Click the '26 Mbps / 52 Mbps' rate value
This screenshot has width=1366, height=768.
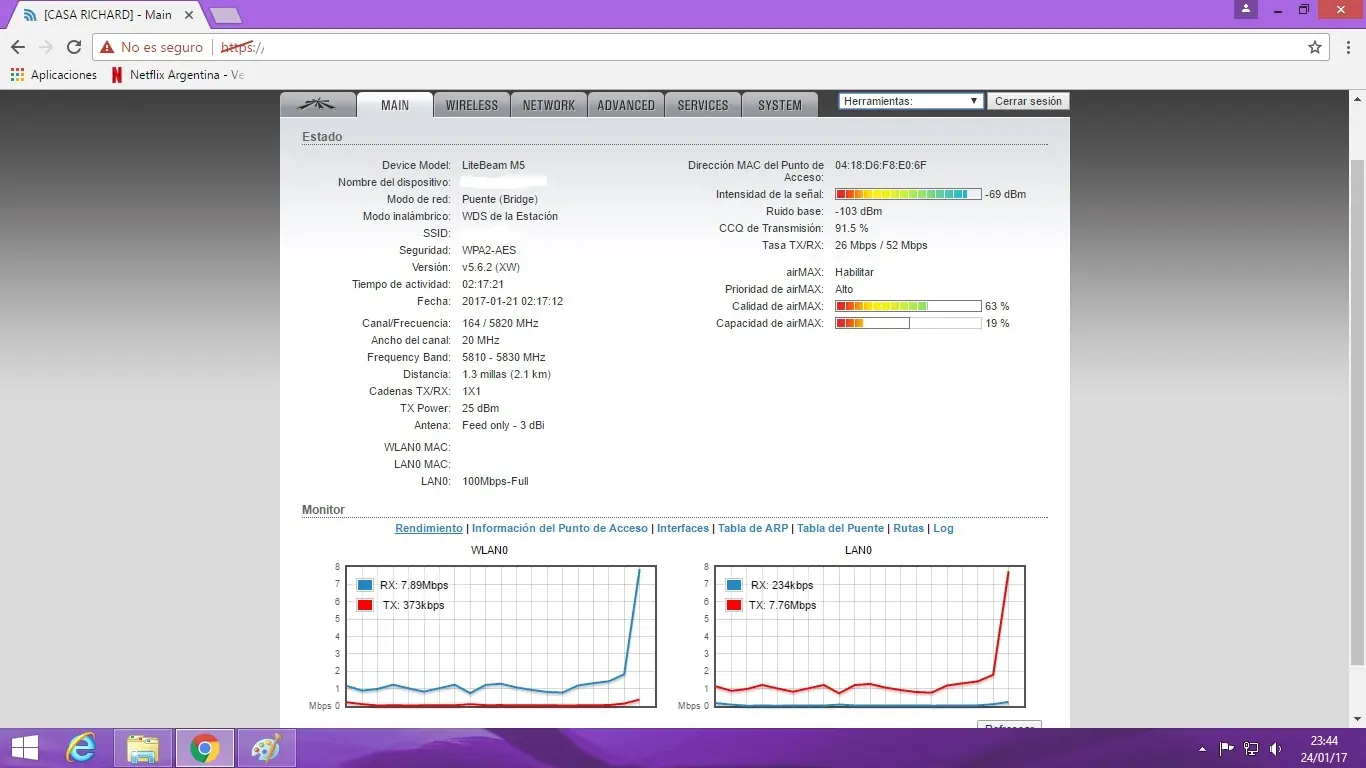[881, 245]
